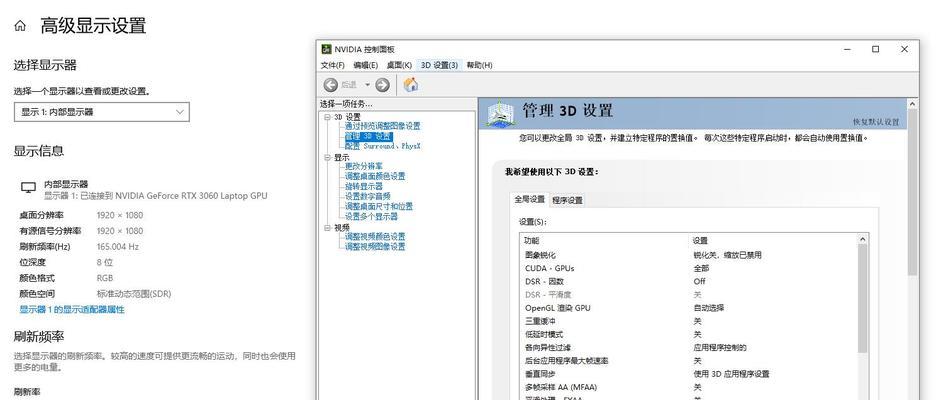Select 调整视频图像设置 in tree
The image size is (936, 400).
(x=375, y=246)
